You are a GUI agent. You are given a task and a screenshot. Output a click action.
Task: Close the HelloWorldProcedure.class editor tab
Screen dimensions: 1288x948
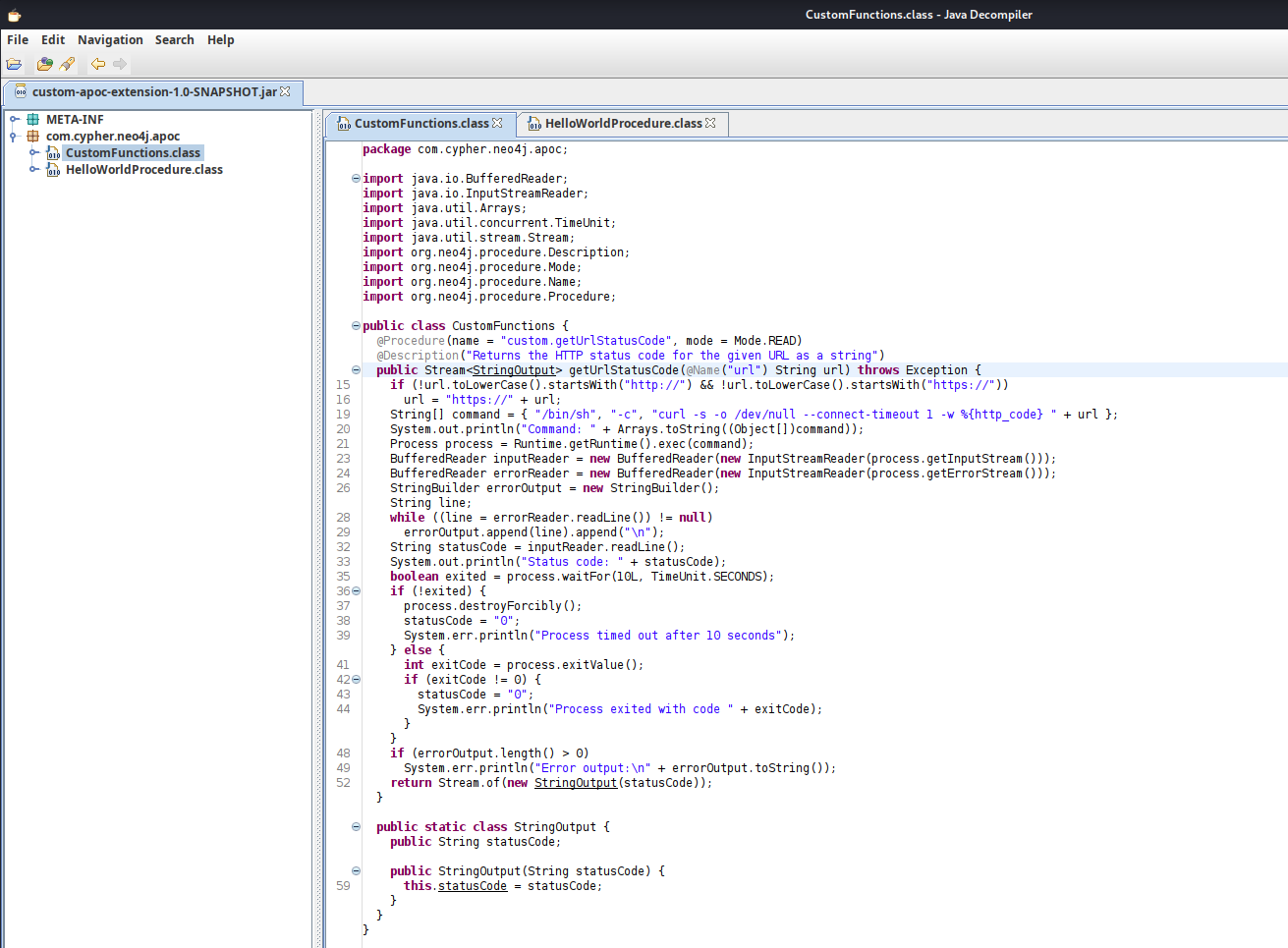click(710, 123)
